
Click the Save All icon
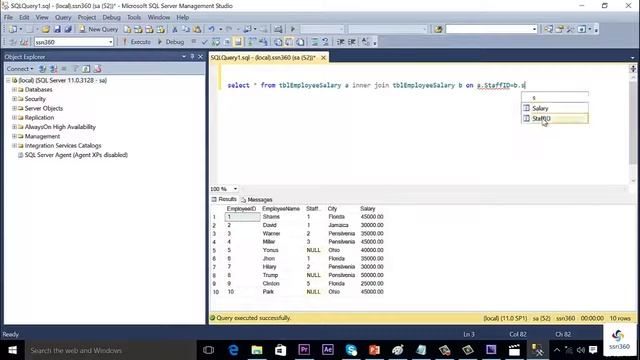[x=68, y=29]
